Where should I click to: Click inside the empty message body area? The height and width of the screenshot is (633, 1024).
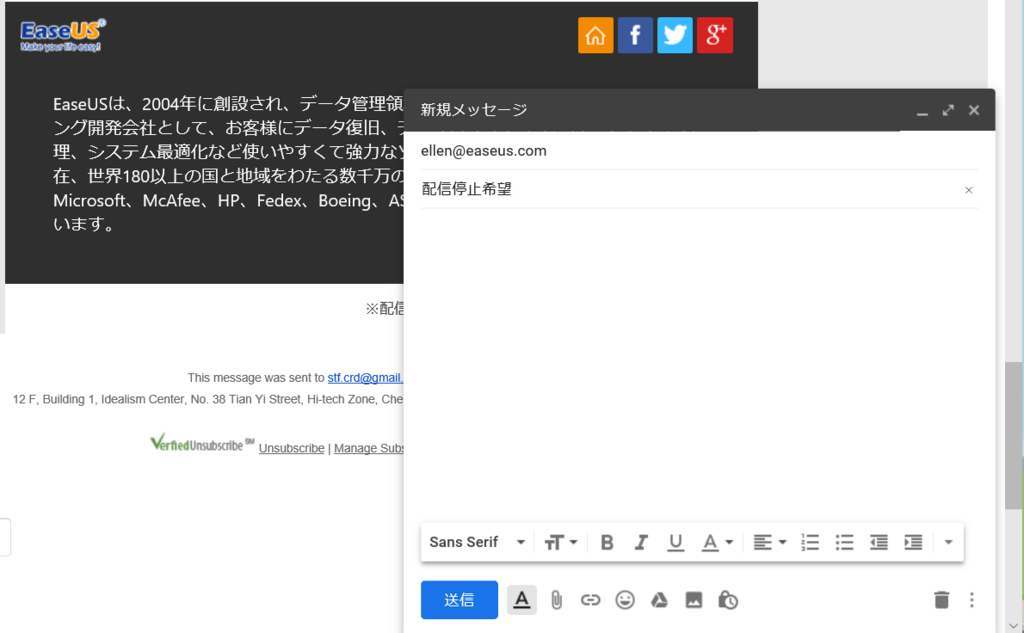699,363
